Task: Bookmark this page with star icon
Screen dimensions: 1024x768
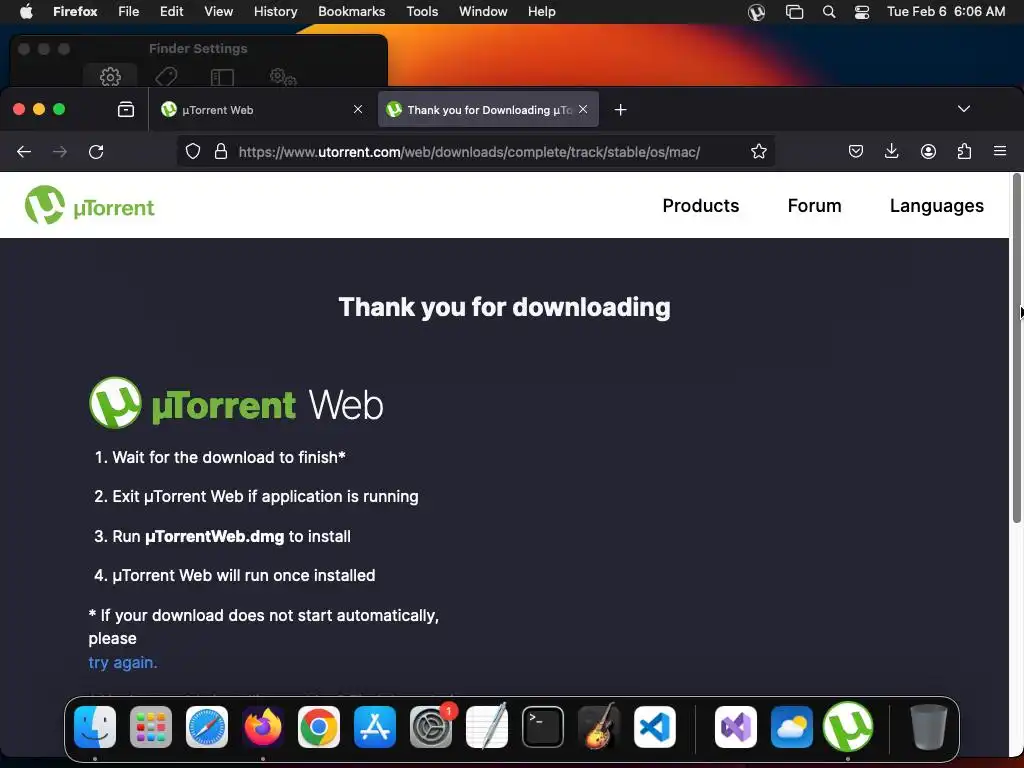Action: [x=758, y=152]
